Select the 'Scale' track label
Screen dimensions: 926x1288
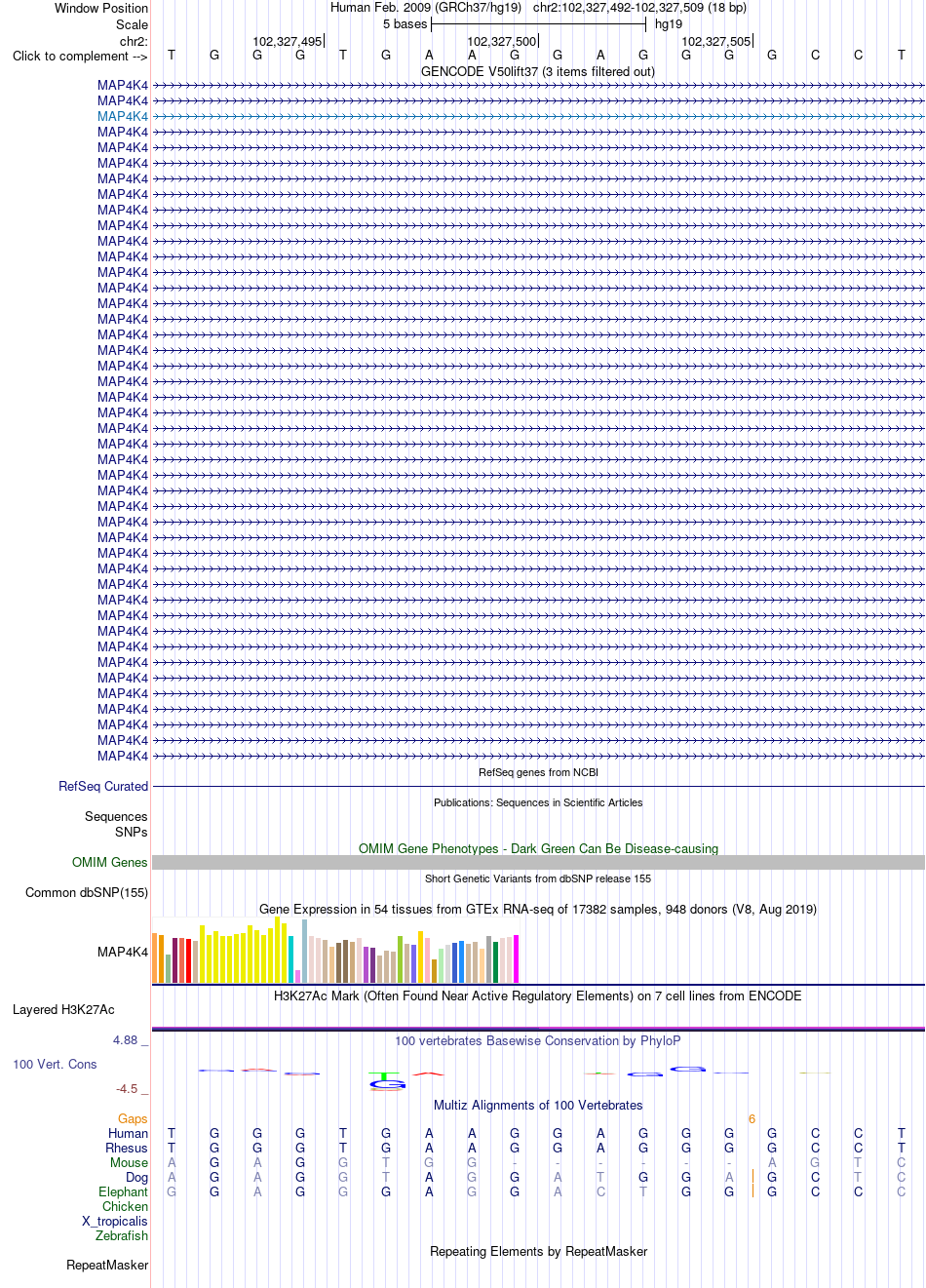[133, 24]
